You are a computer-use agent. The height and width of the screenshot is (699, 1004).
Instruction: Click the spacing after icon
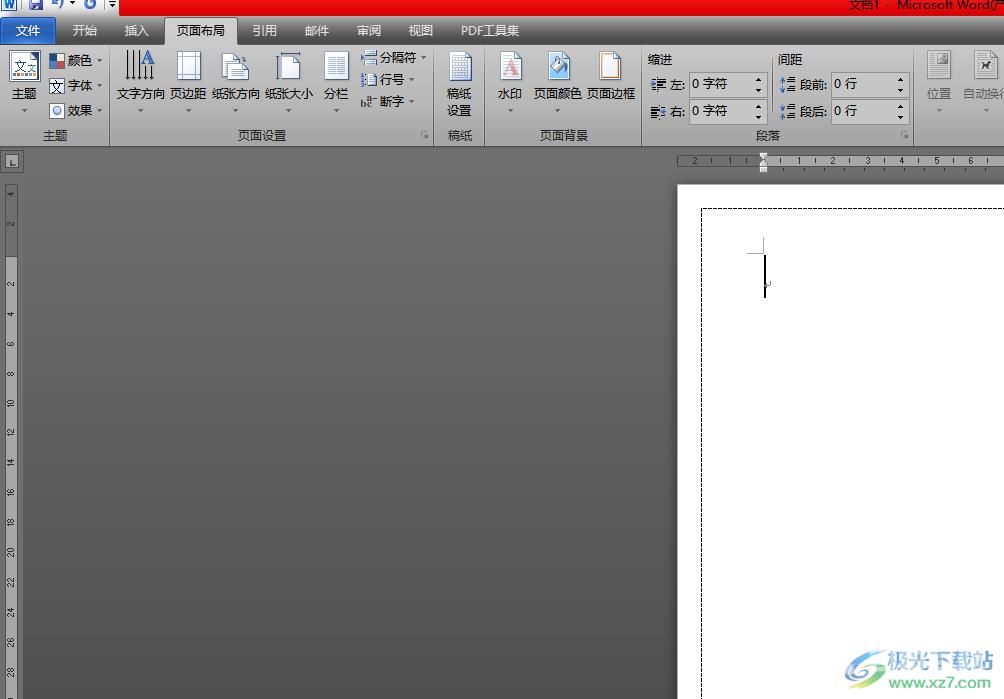[788, 111]
